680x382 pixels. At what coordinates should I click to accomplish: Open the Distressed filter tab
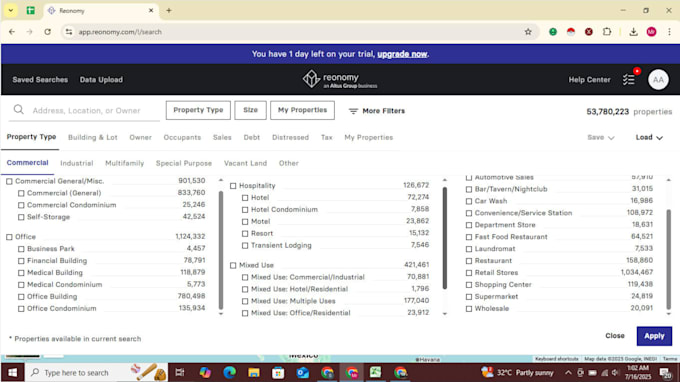pos(290,137)
